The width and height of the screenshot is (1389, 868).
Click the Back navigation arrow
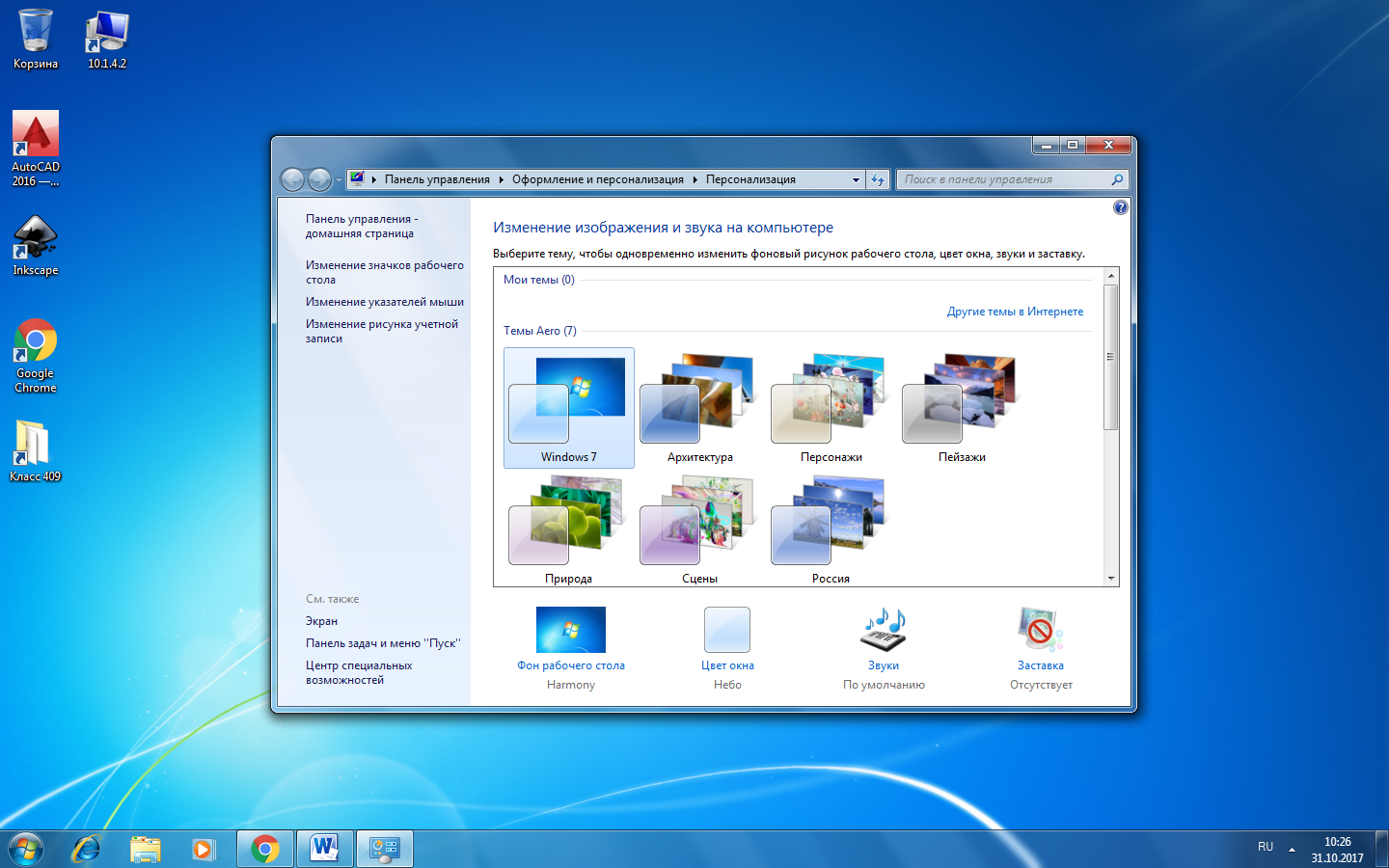(292, 179)
